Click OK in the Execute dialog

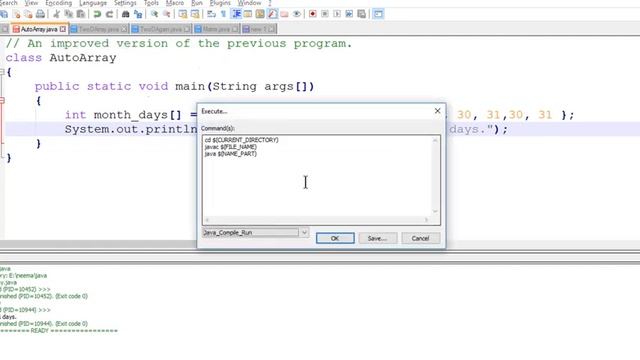(x=335, y=238)
